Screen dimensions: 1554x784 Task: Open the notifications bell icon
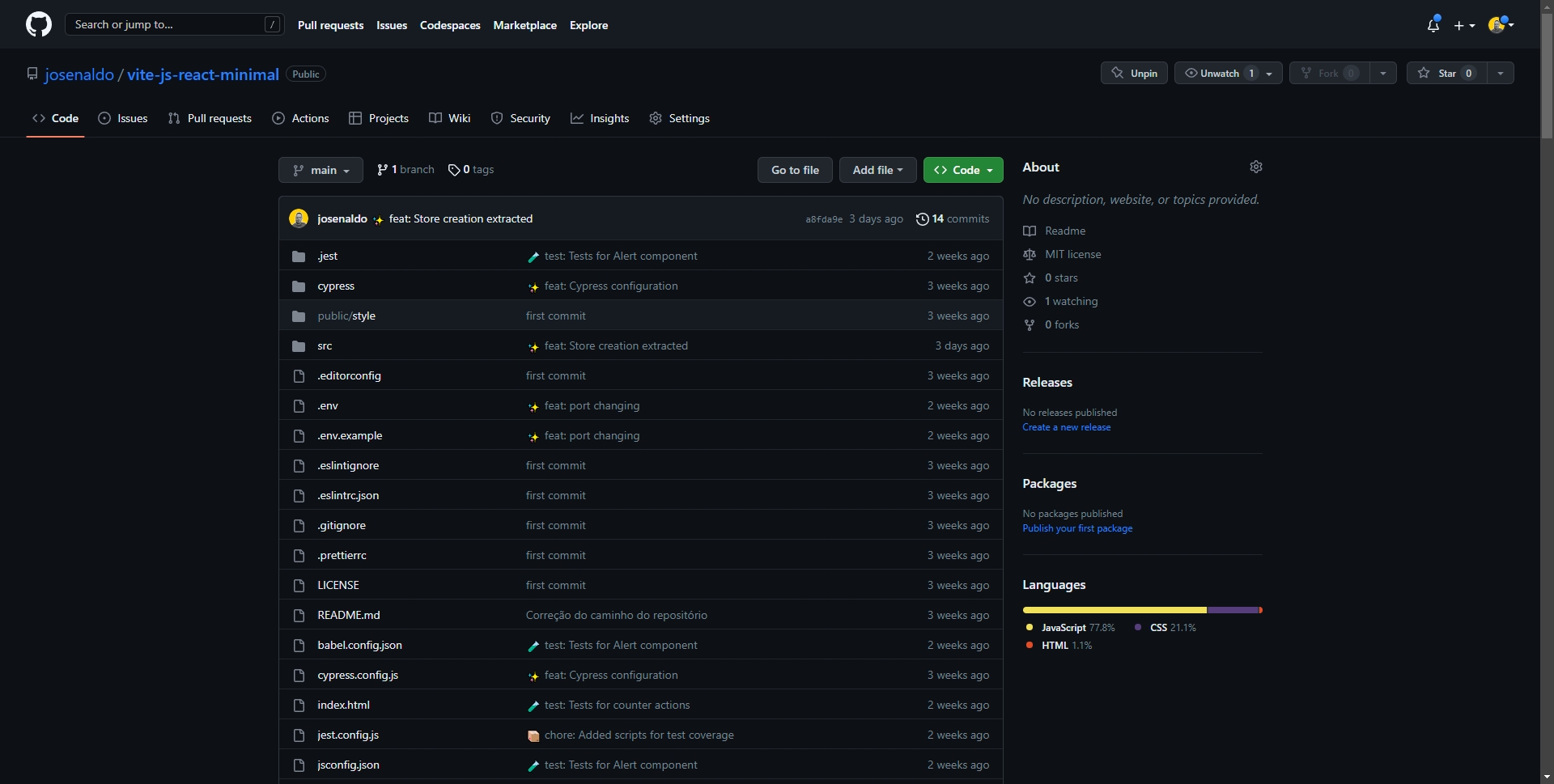click(x=1433, y=25)
